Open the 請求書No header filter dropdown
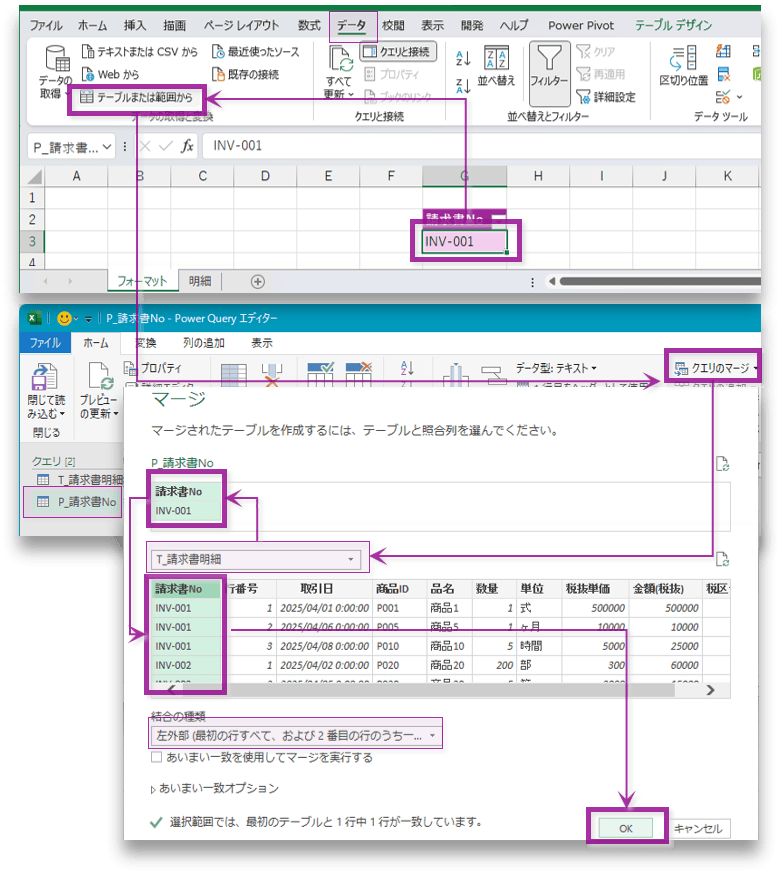 (x=498, y=219)
